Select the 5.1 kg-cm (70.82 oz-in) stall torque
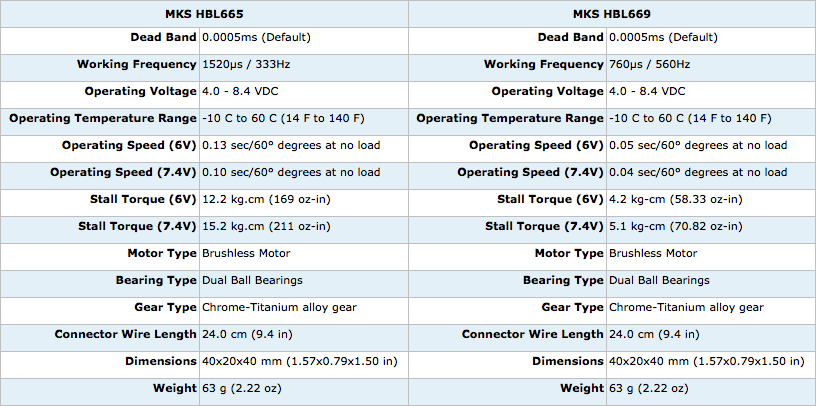 676,226
